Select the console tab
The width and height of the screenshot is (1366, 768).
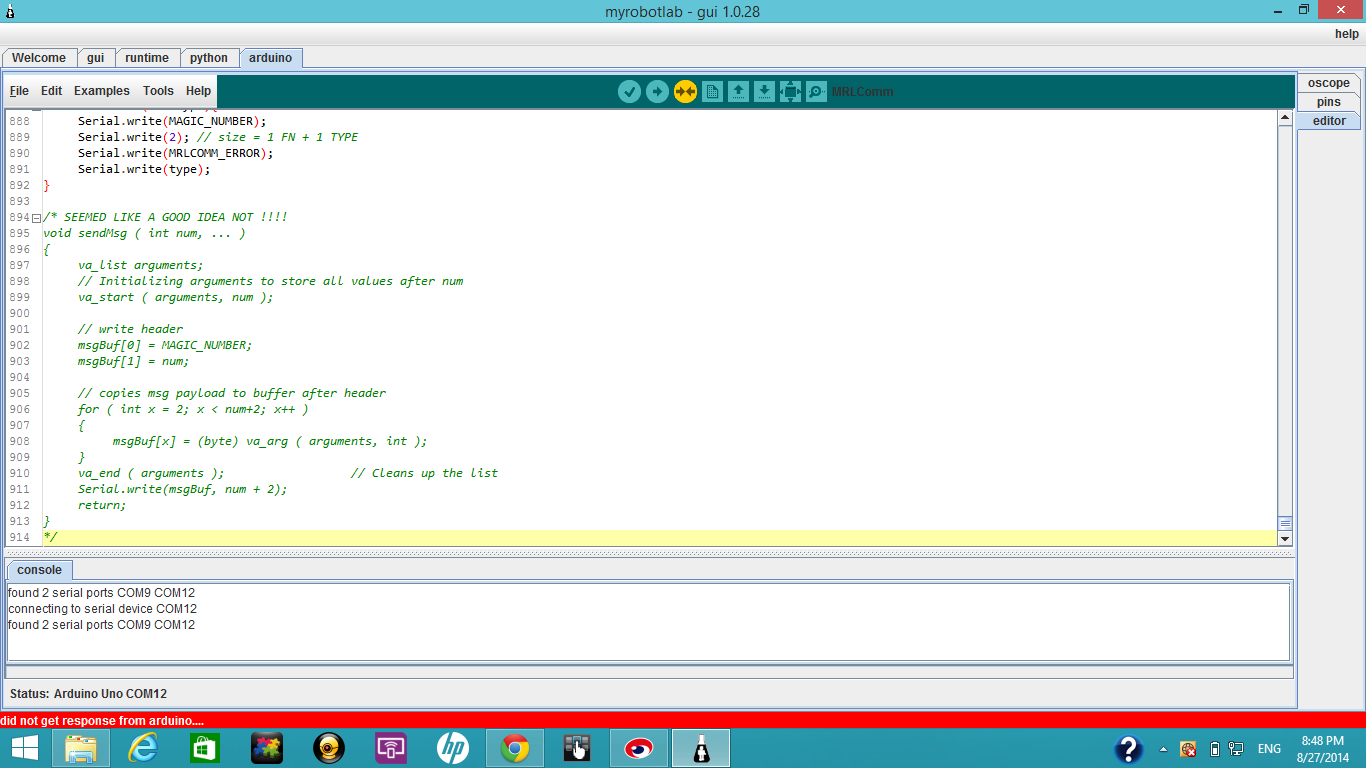[39, 570]
